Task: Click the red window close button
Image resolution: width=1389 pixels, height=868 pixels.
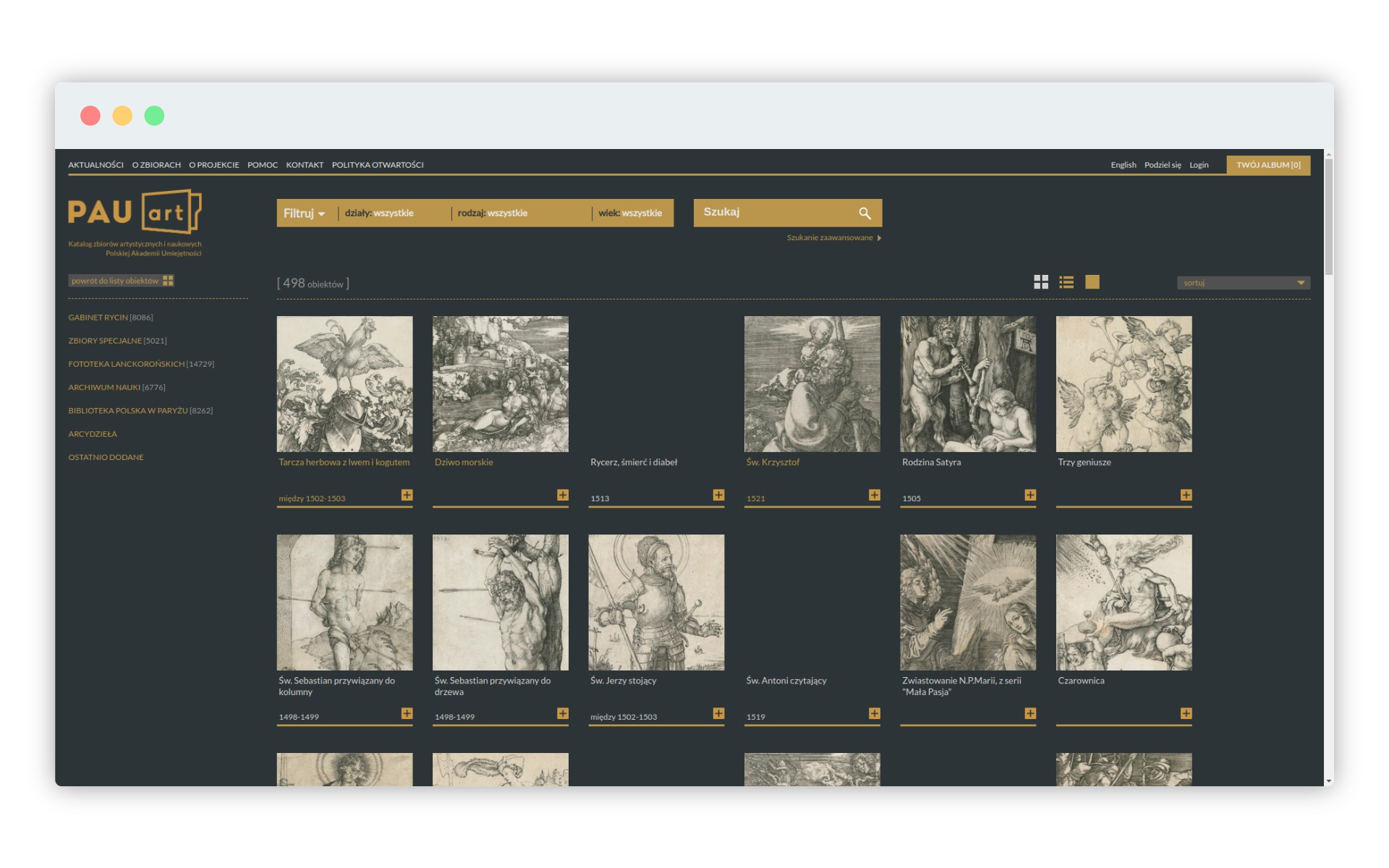Action: click(90, 116)
